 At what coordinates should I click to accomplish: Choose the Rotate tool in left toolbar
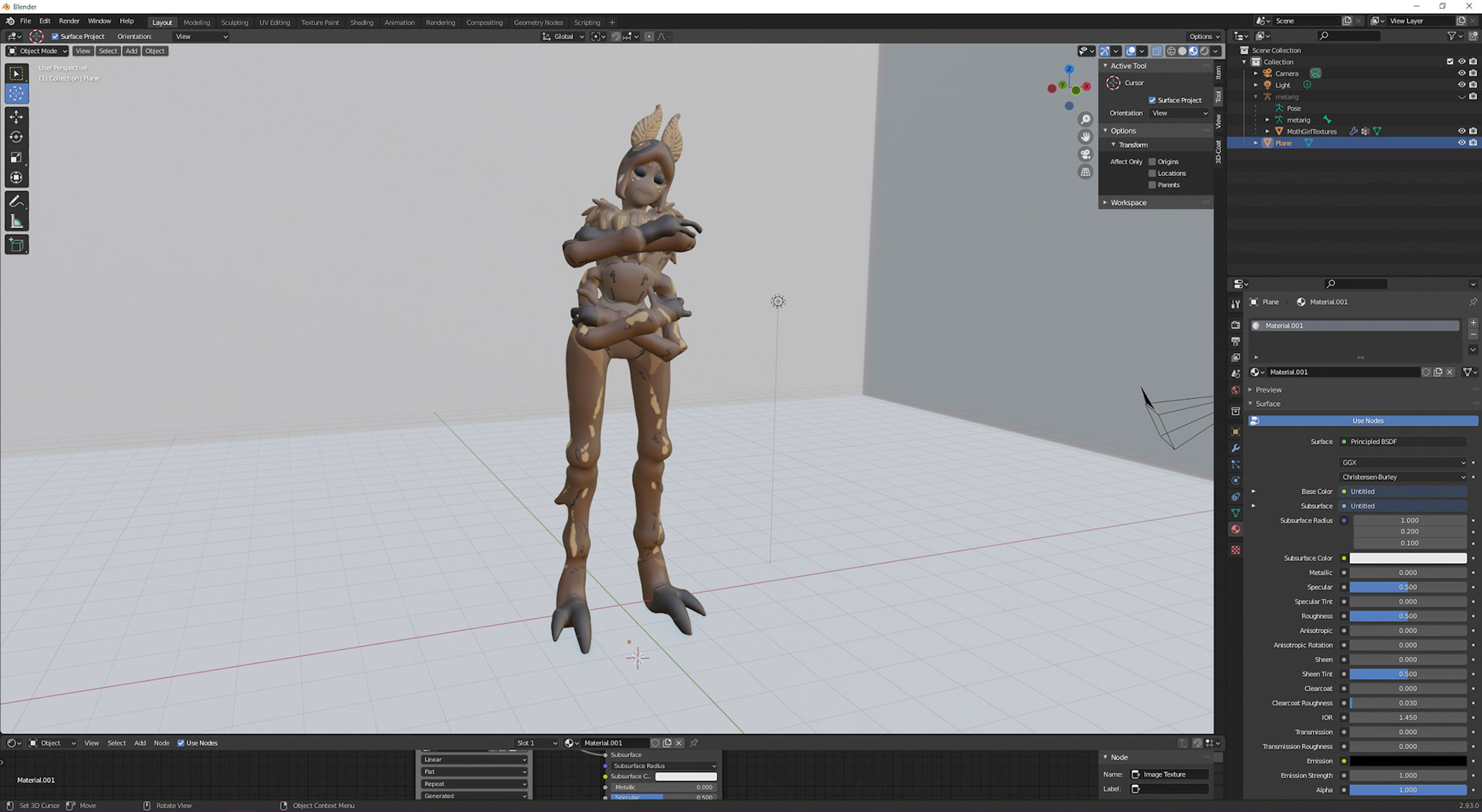coord(16,137)
